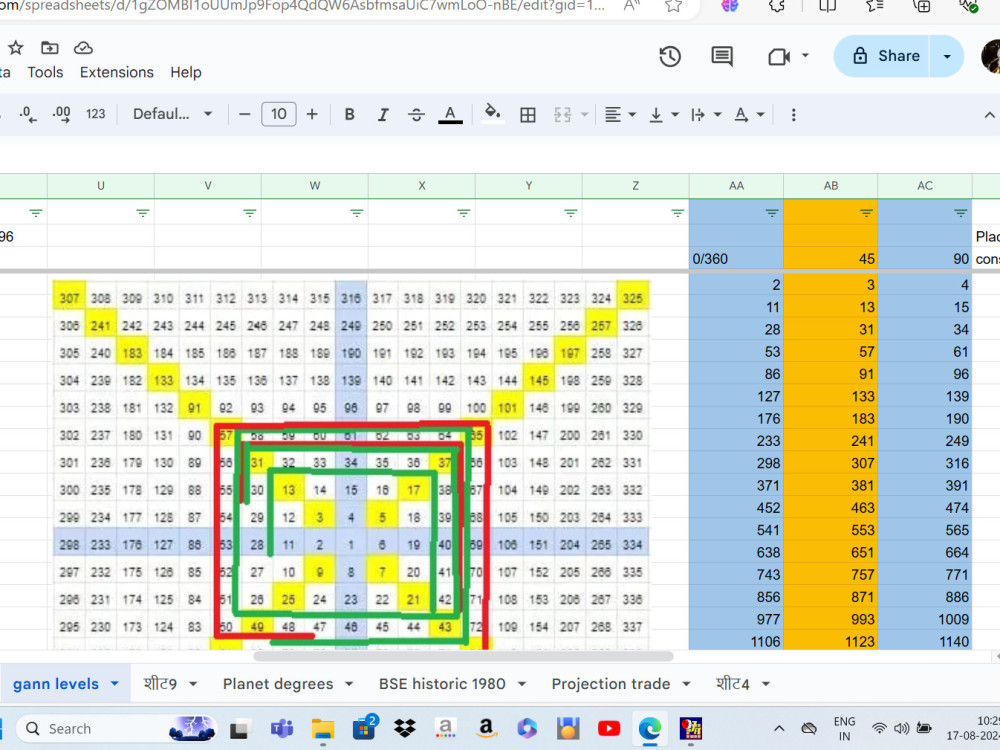This screenshot has height=750, width=1000.
Task: Toggle the filter on column X
Action: click(464, 213)
